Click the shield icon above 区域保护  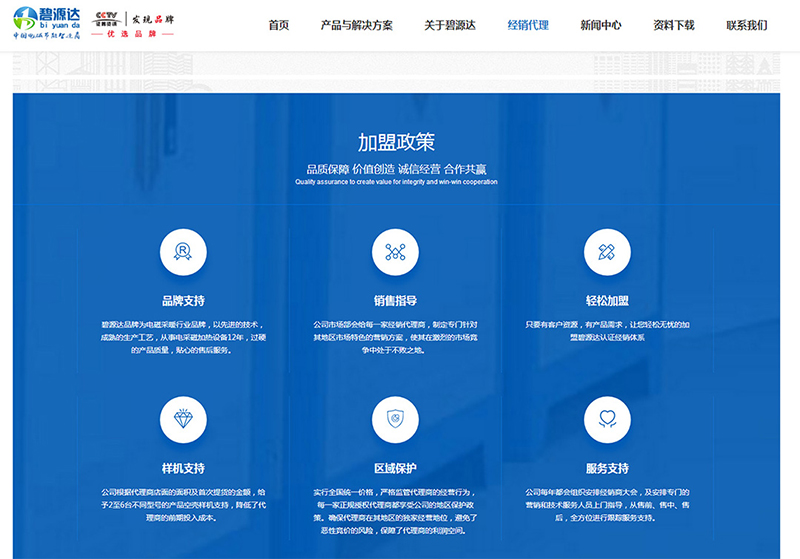click(x=395, y=419)
